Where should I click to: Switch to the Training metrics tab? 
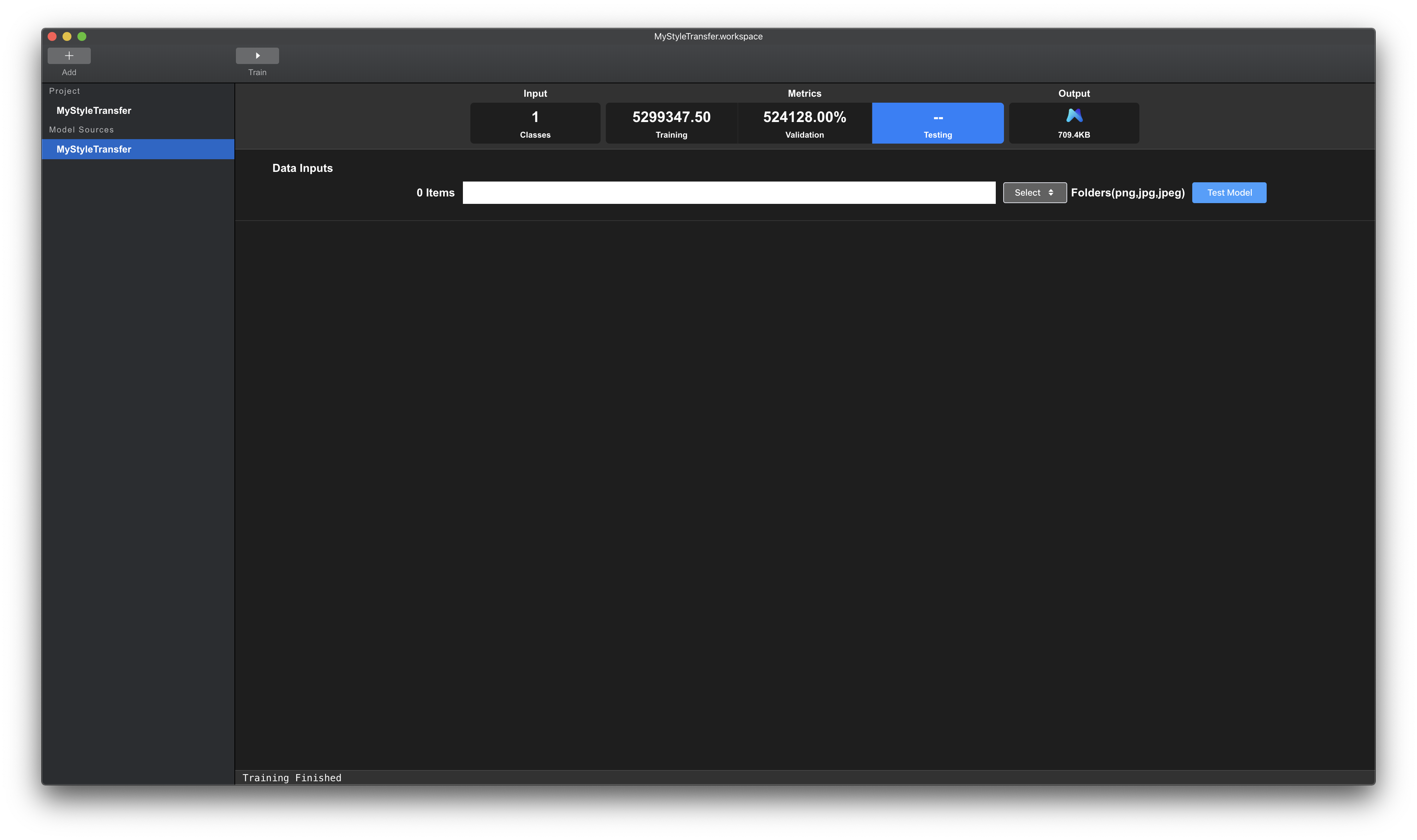tap(671, 123)
